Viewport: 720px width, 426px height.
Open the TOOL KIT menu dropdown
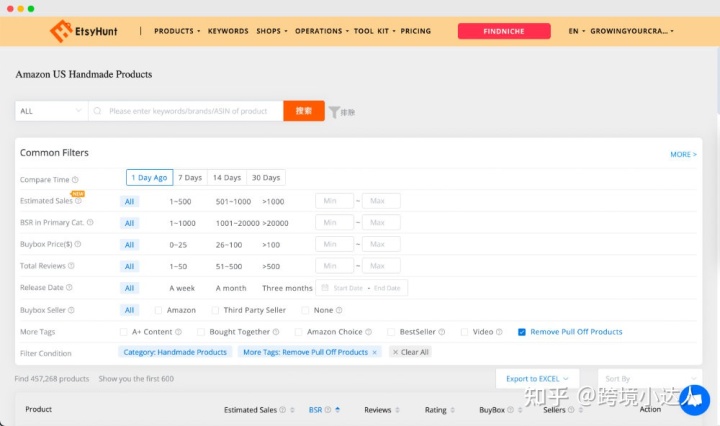[374, 31]
